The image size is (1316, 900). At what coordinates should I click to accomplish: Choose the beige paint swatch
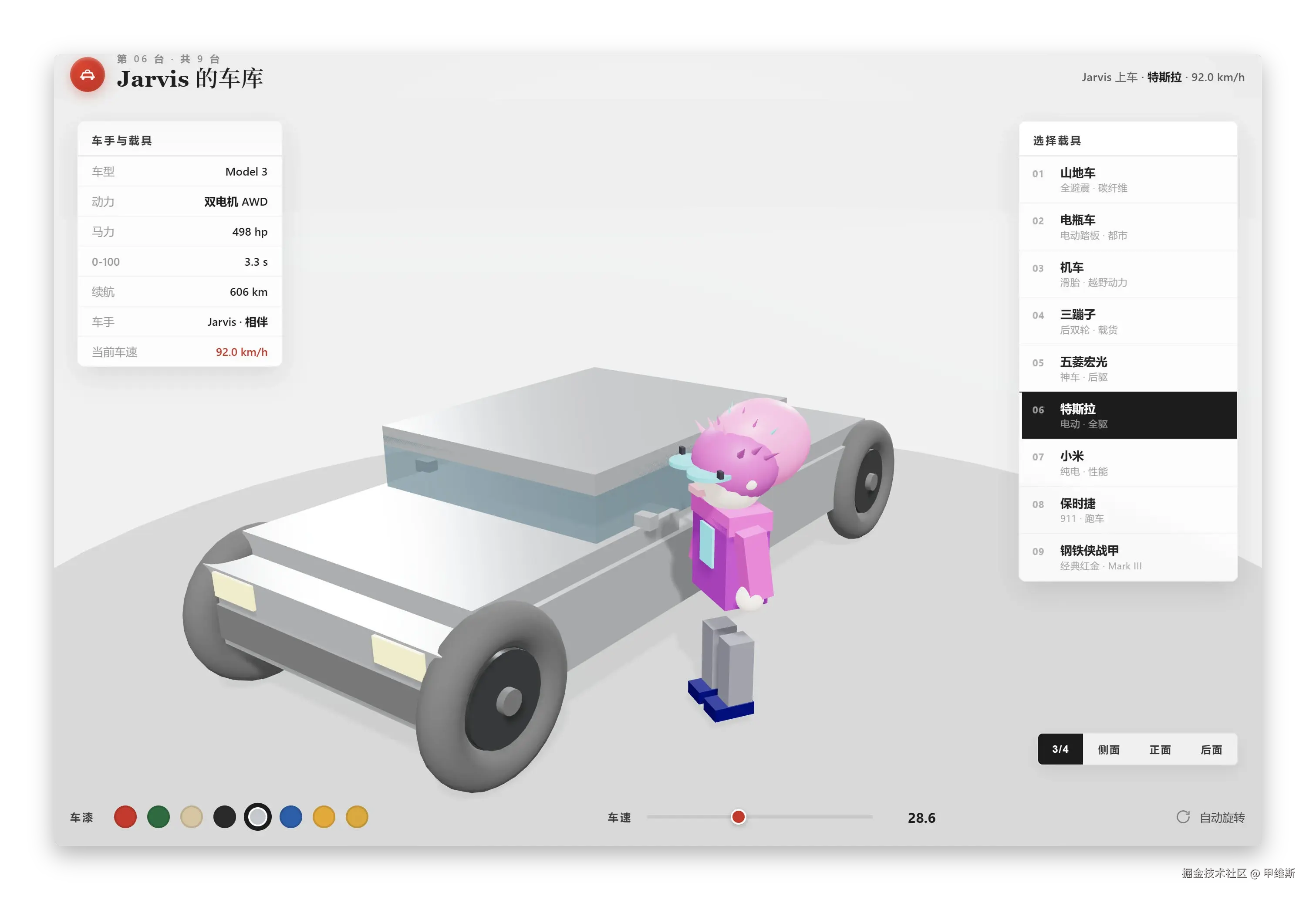192,817
